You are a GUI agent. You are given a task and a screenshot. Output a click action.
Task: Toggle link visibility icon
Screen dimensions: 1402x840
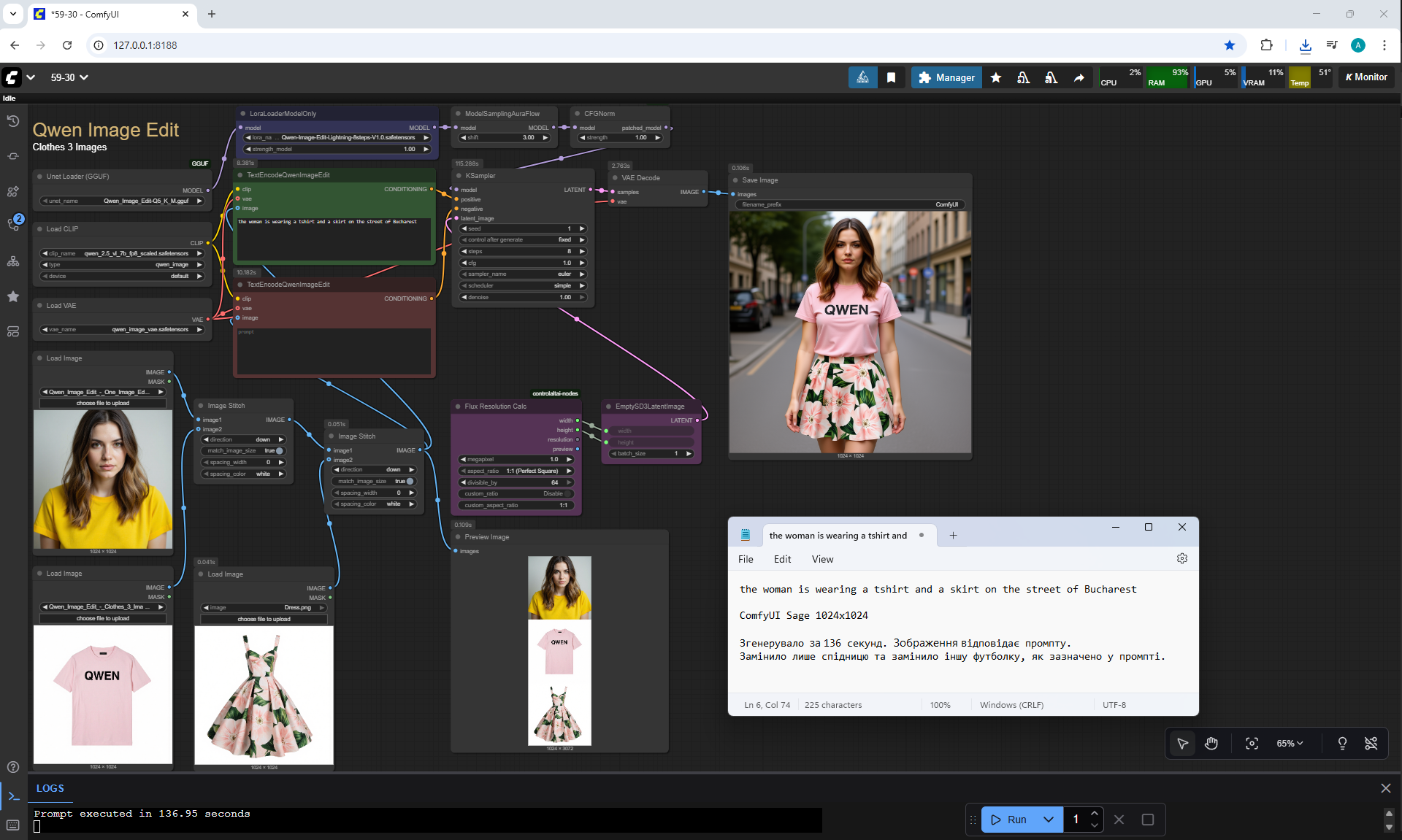1371,743
